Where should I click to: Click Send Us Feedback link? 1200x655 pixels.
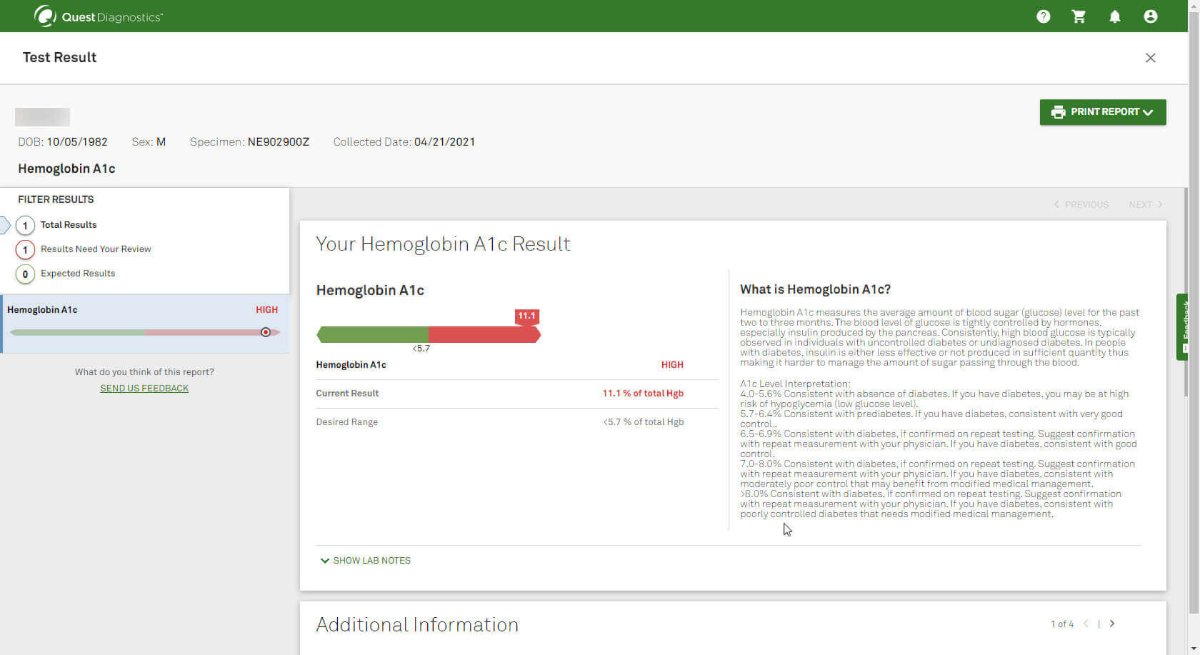(144, 388)
